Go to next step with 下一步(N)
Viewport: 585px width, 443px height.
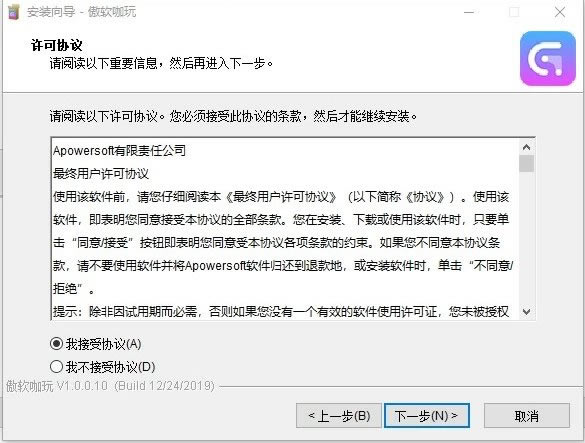426,415
